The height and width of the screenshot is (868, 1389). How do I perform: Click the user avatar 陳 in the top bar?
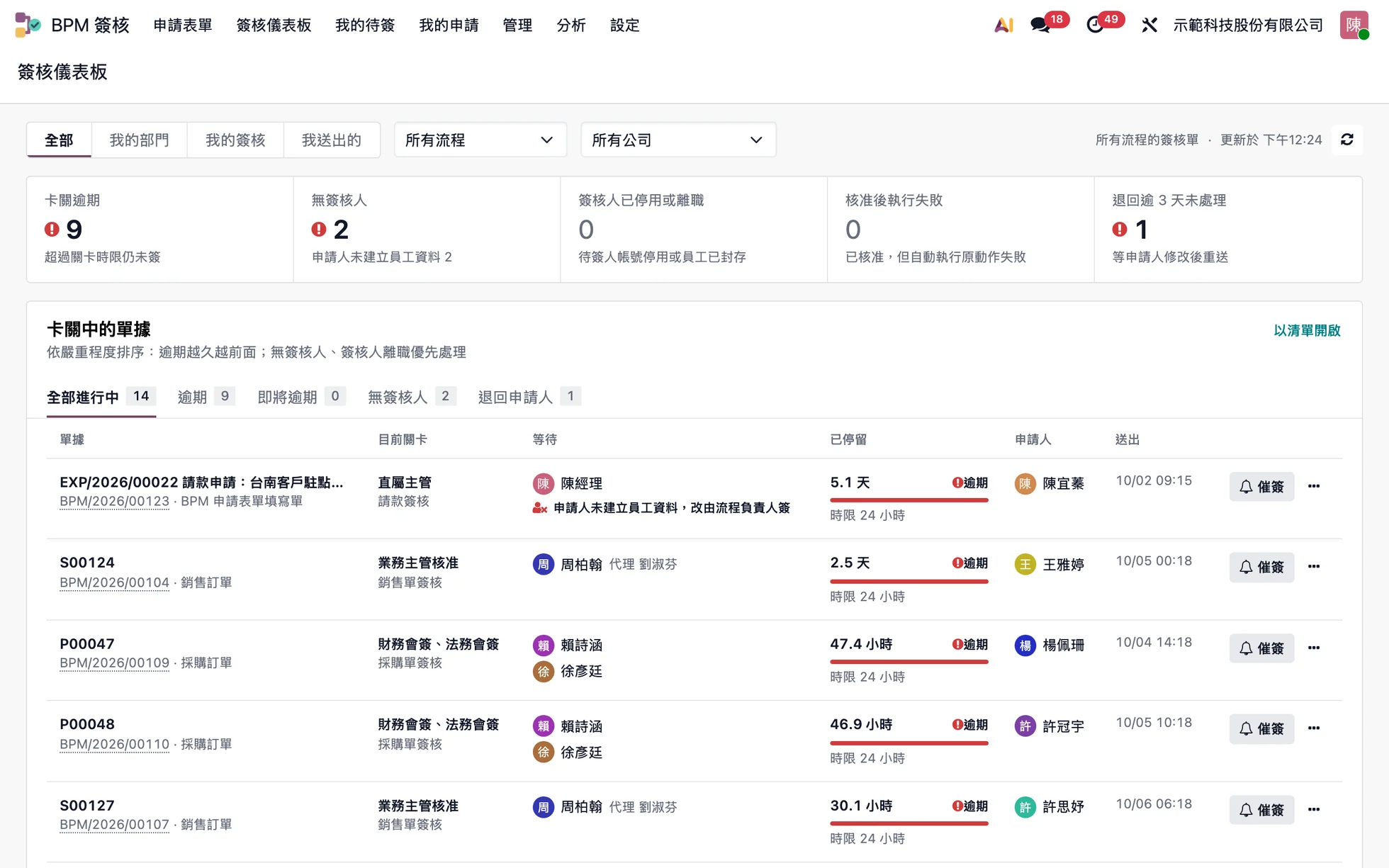coord(1354,25)
